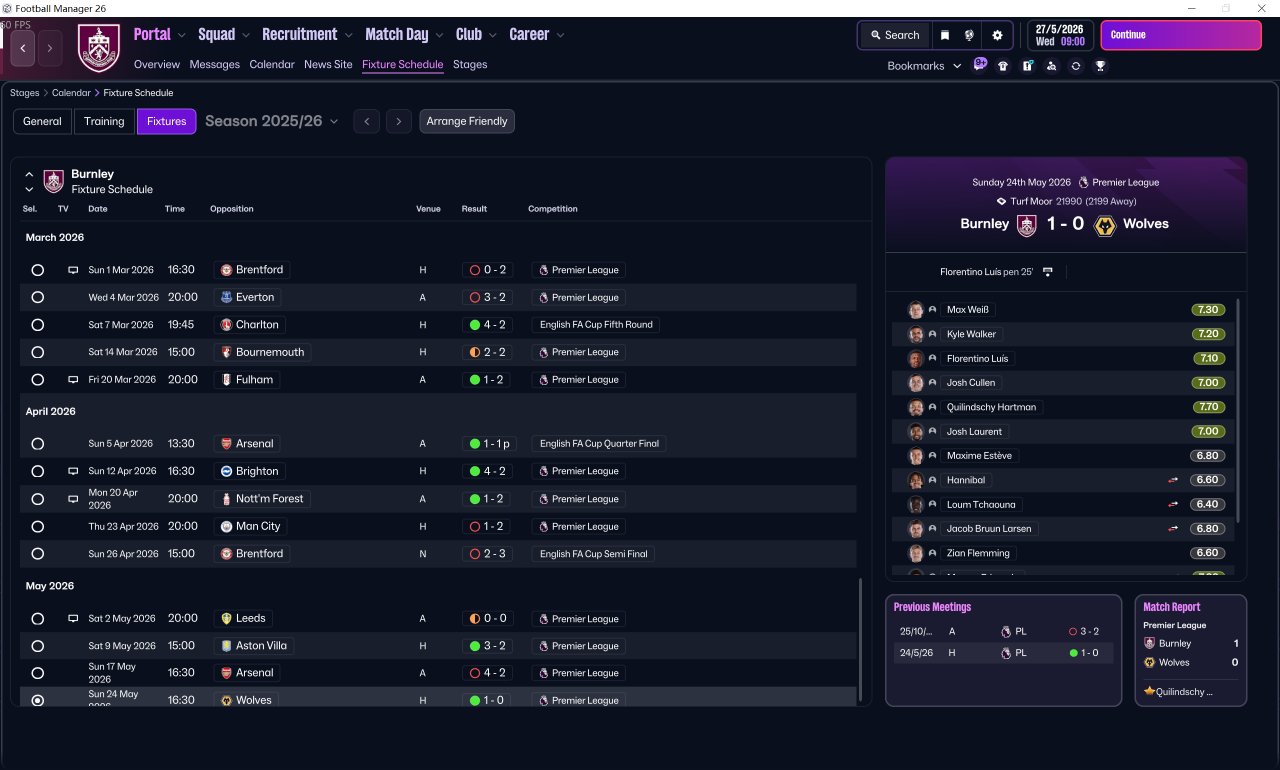Click the TV icon on the Brighton row
This screenshot has width=1280, height=770.
point(73,471)
